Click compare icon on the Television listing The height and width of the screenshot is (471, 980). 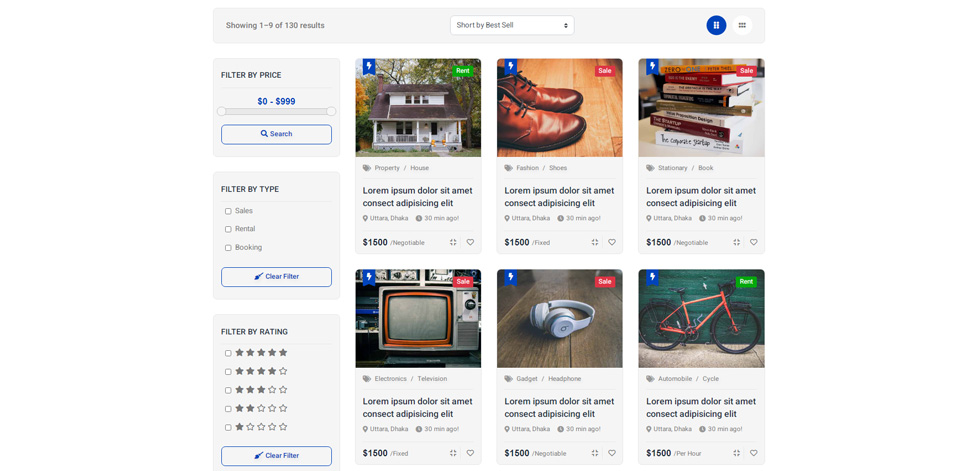click(453, 453)
